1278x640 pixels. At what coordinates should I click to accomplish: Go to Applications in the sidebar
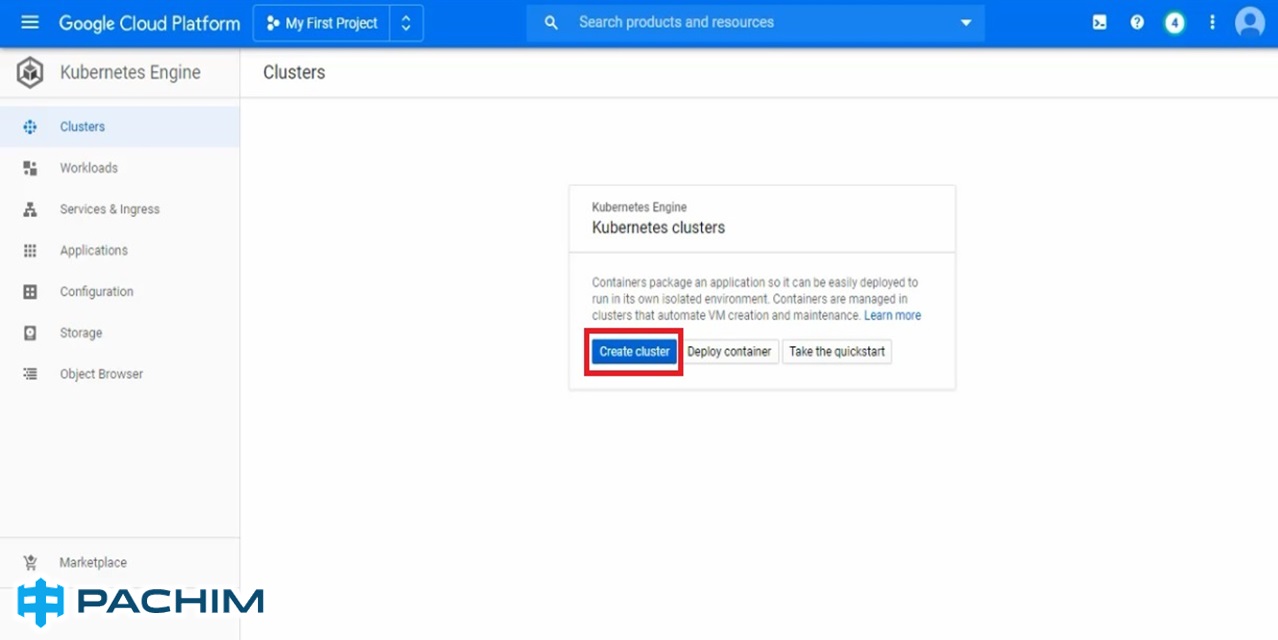(x=120, y=250)
